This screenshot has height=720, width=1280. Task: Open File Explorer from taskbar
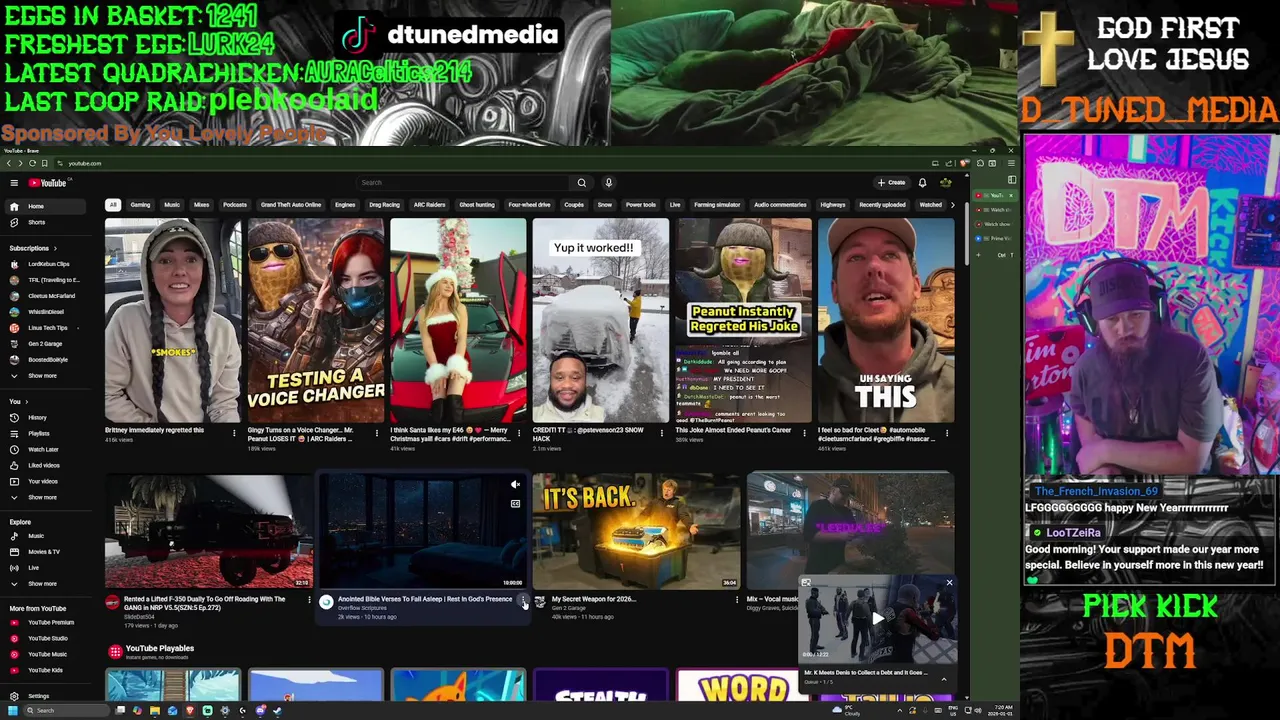(x=155, y=710)
